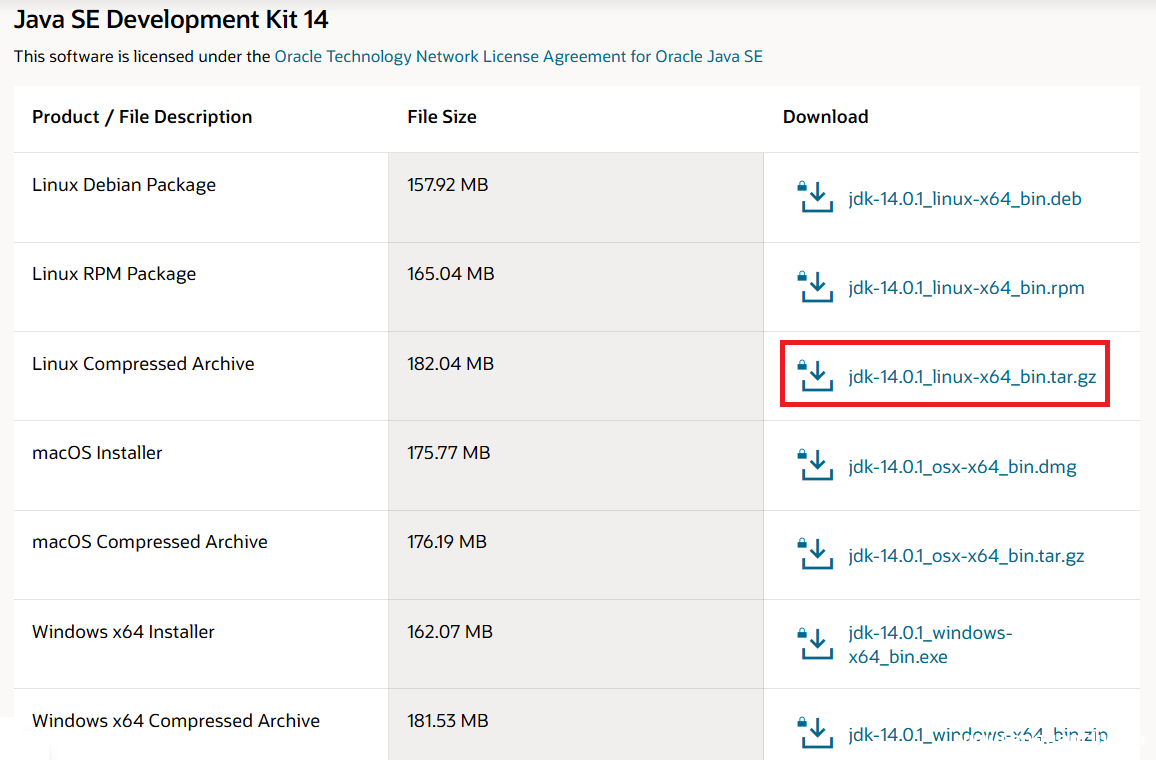Download jdk-14.0.1_osx-x64_bin.tar.gz via its filename link
The width and height of the screenshot is (1156, 760).
click(966, 556)
